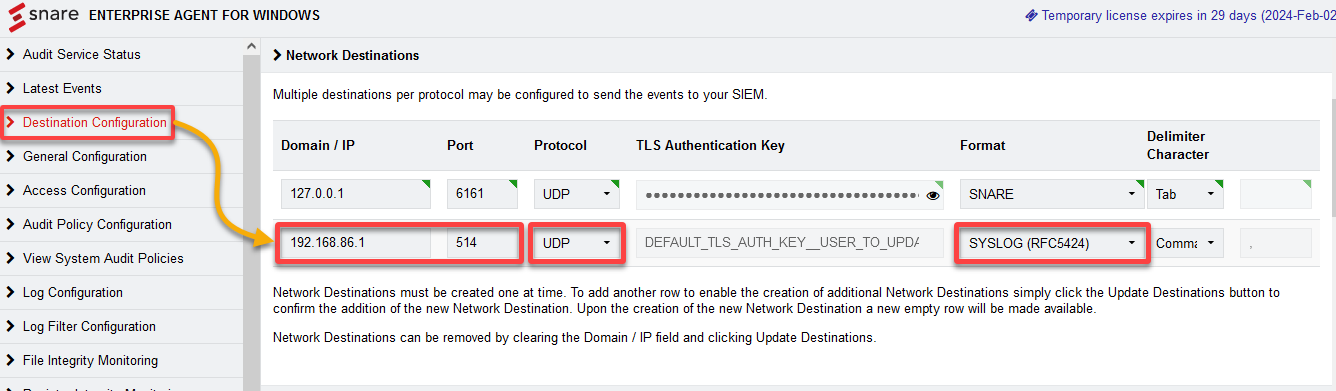Click the red chevron beside Destination Configuration
Viewport: 1336px width, 391px height.
click(x=11, y=122)
